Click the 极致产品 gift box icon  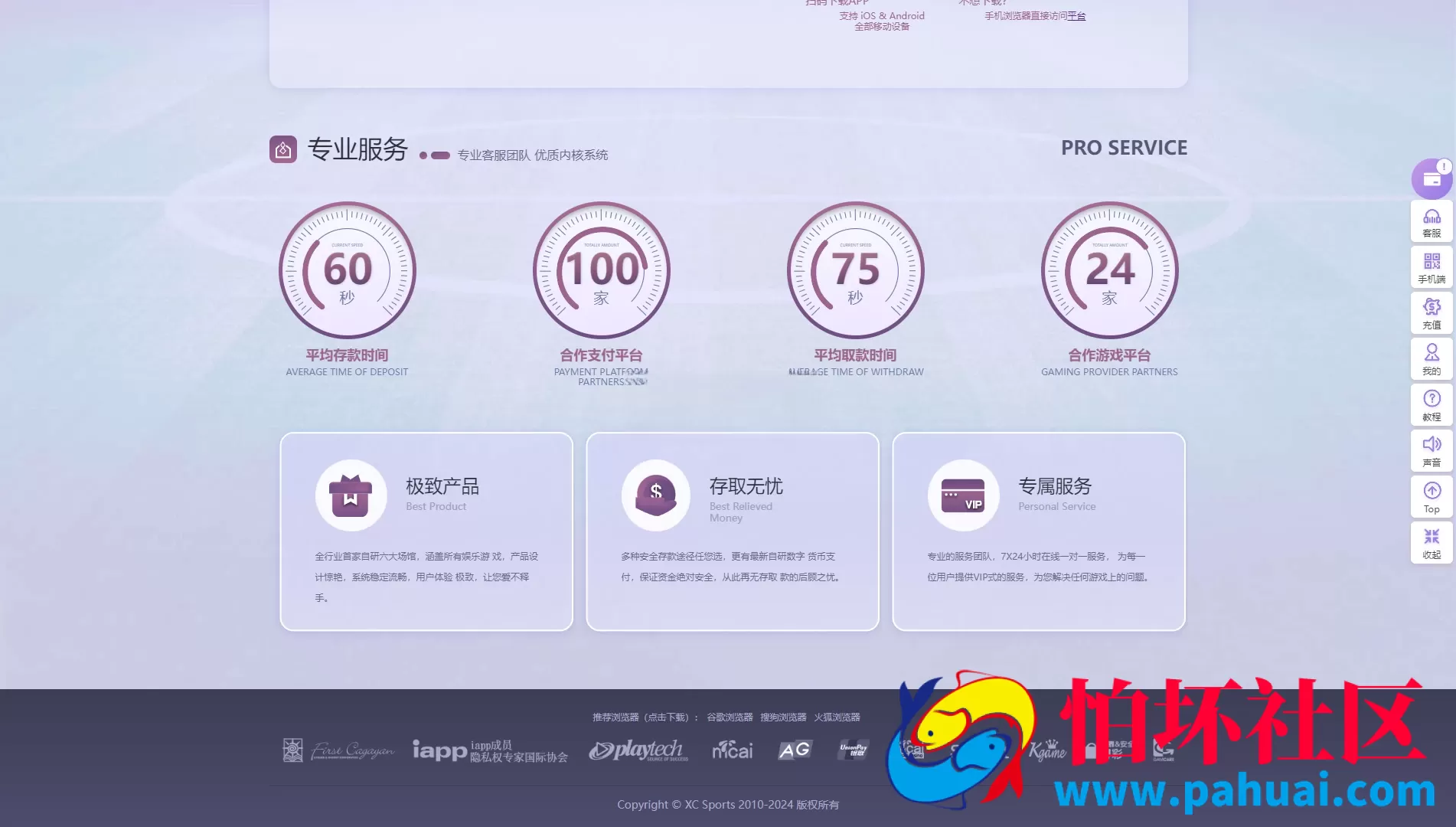351,495
